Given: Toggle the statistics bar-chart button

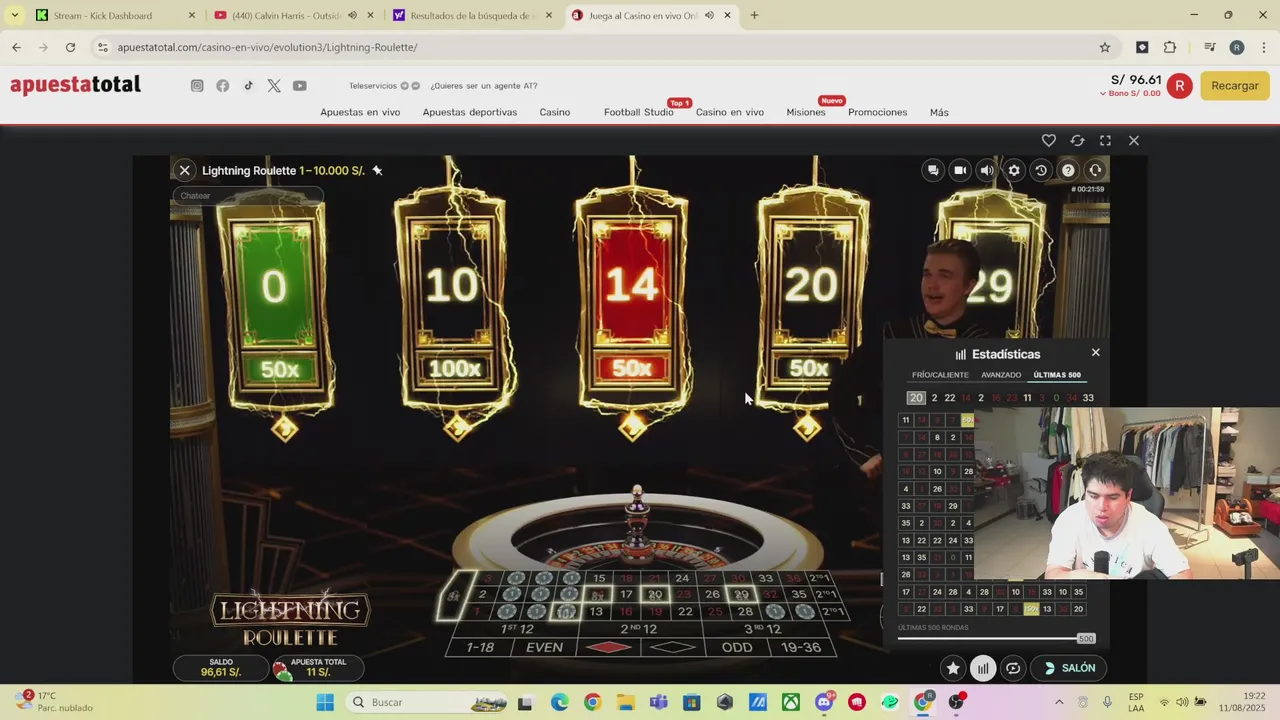Looking at the screenshot, I should point(983,668).
